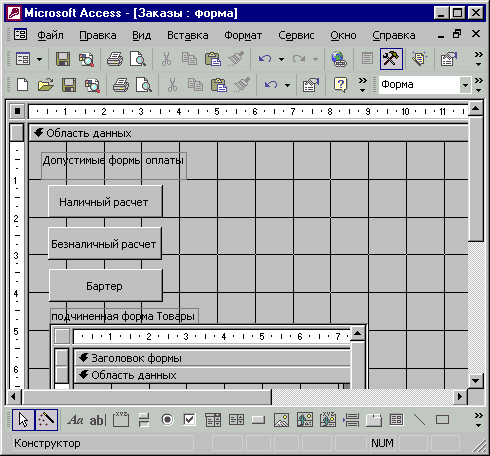Toggle the Select Objects pointer tool

coord(23,420)
